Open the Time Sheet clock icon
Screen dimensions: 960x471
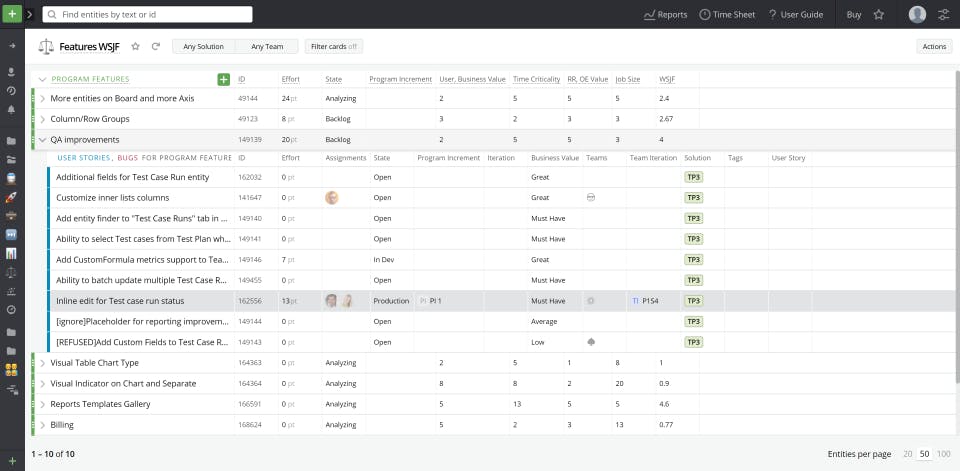tap(705, 15)
